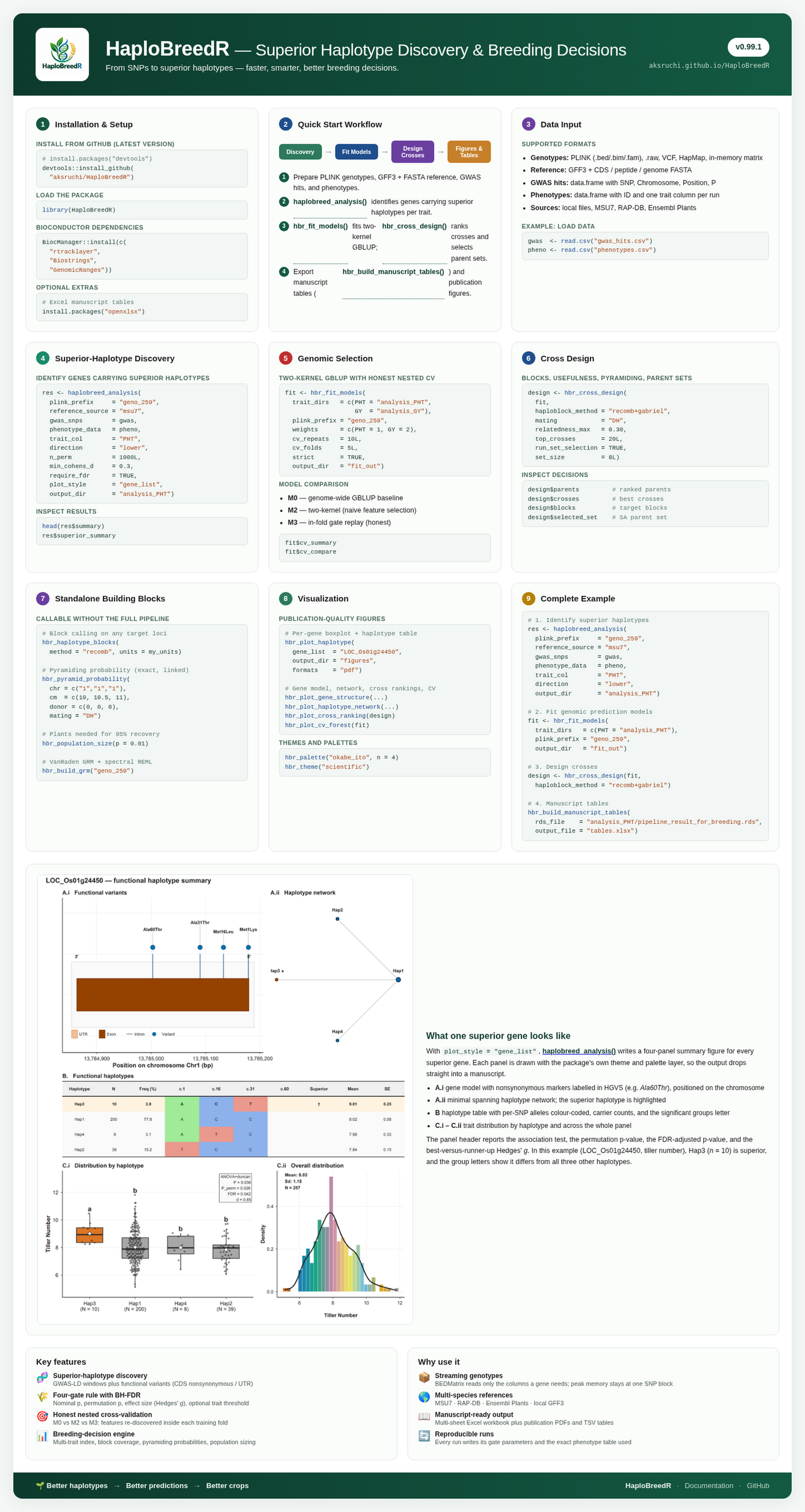805x1512 pixels.
Task: Select the blue Fit Models workflow step
Action: 356,152
